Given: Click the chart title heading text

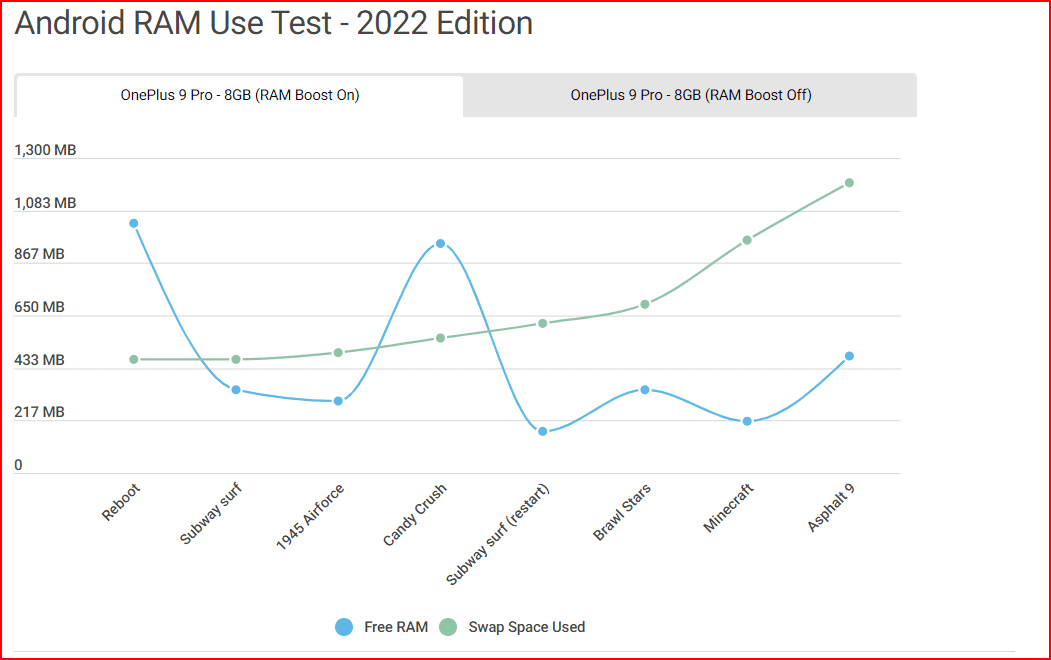Looking at the screenshot, I should click(x=273, y=24).
